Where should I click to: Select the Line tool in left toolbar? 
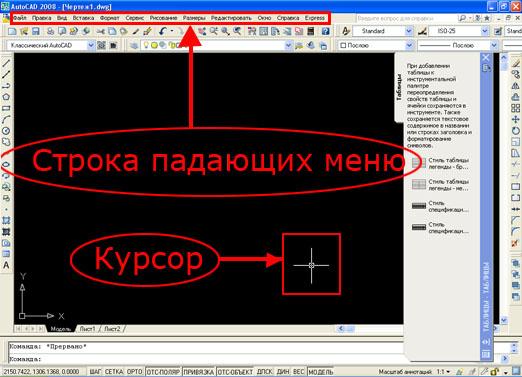pos(6,63)
